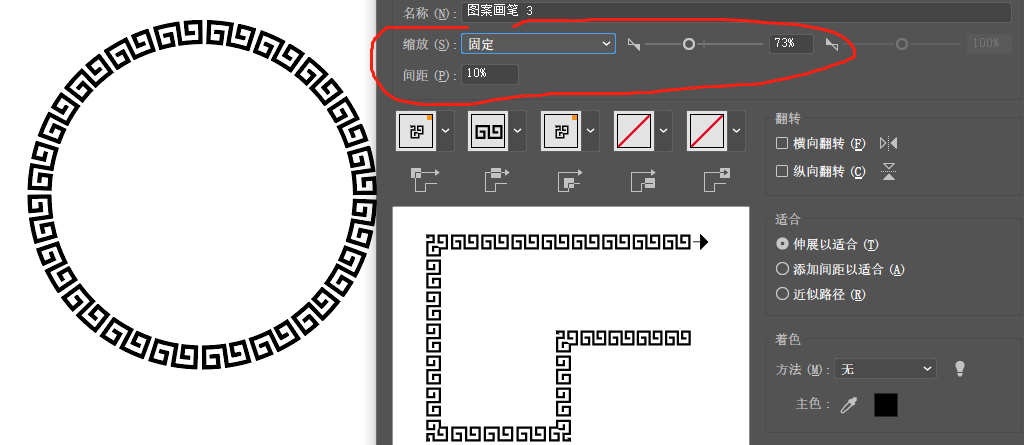The width and height of the screenshot is (1024, 445).
Task: Click the end tile position icon
Action: (716, 180)
